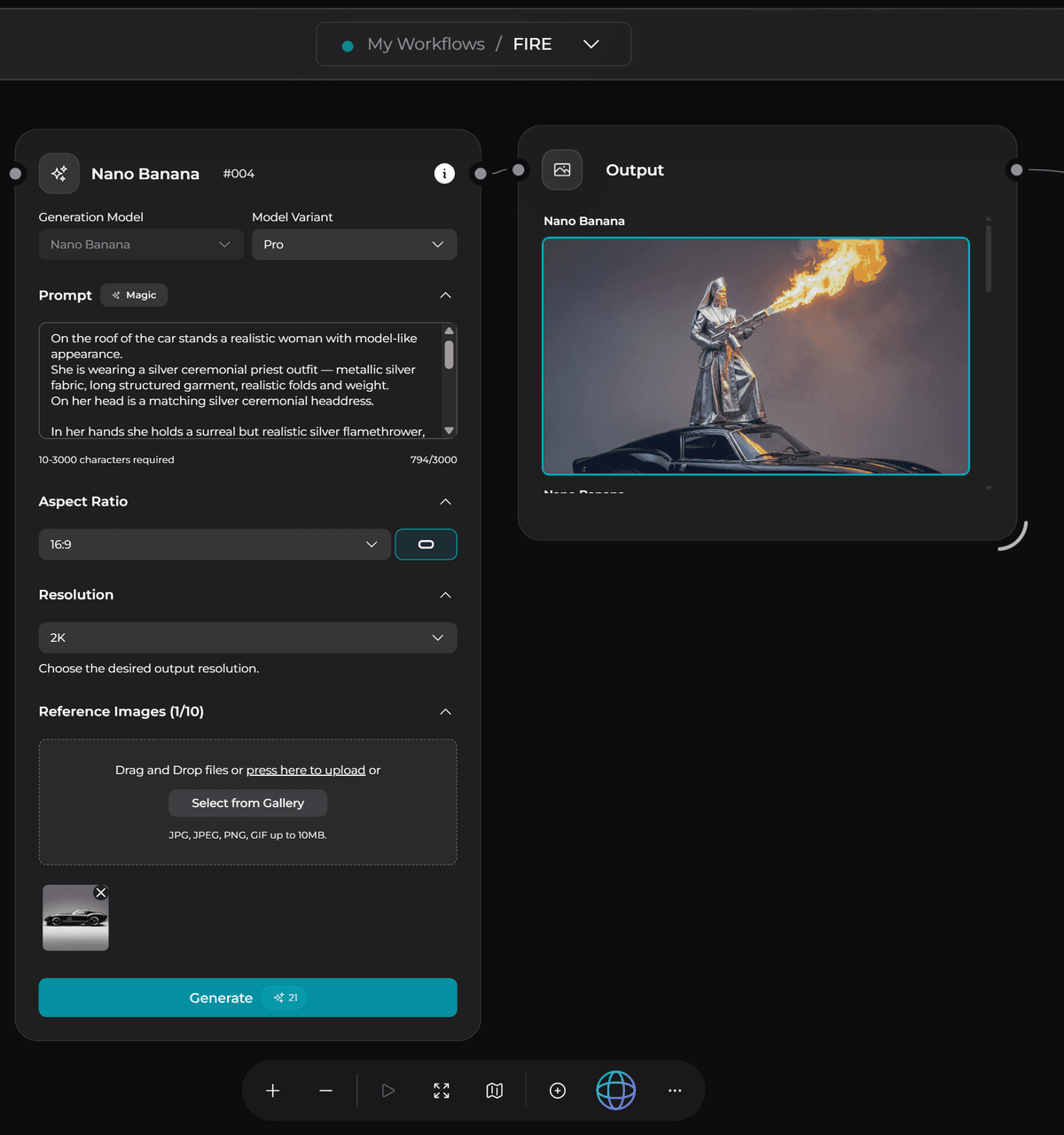Open the 16:9 aspect ratio dropdown
Viewport: 1064px width, 1135px height.
point(214,544)
